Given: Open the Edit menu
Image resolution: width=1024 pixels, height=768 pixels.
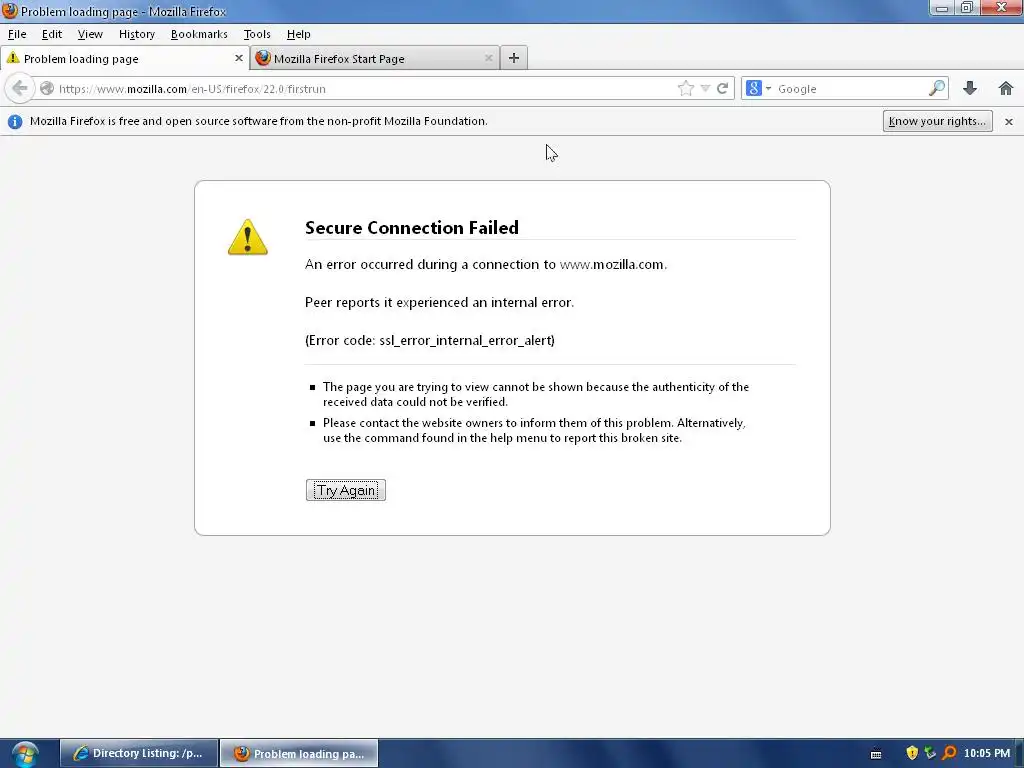Looking at the screenshot, I should point(52,34).
